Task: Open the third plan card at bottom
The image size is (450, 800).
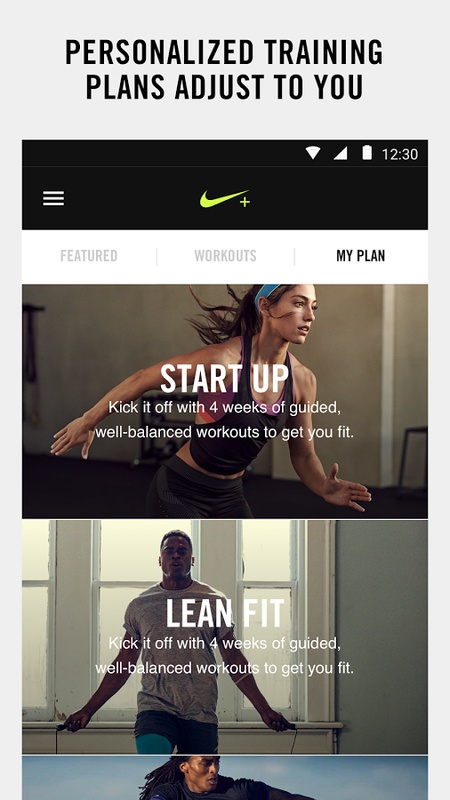Action: click(x=224, y=778)
